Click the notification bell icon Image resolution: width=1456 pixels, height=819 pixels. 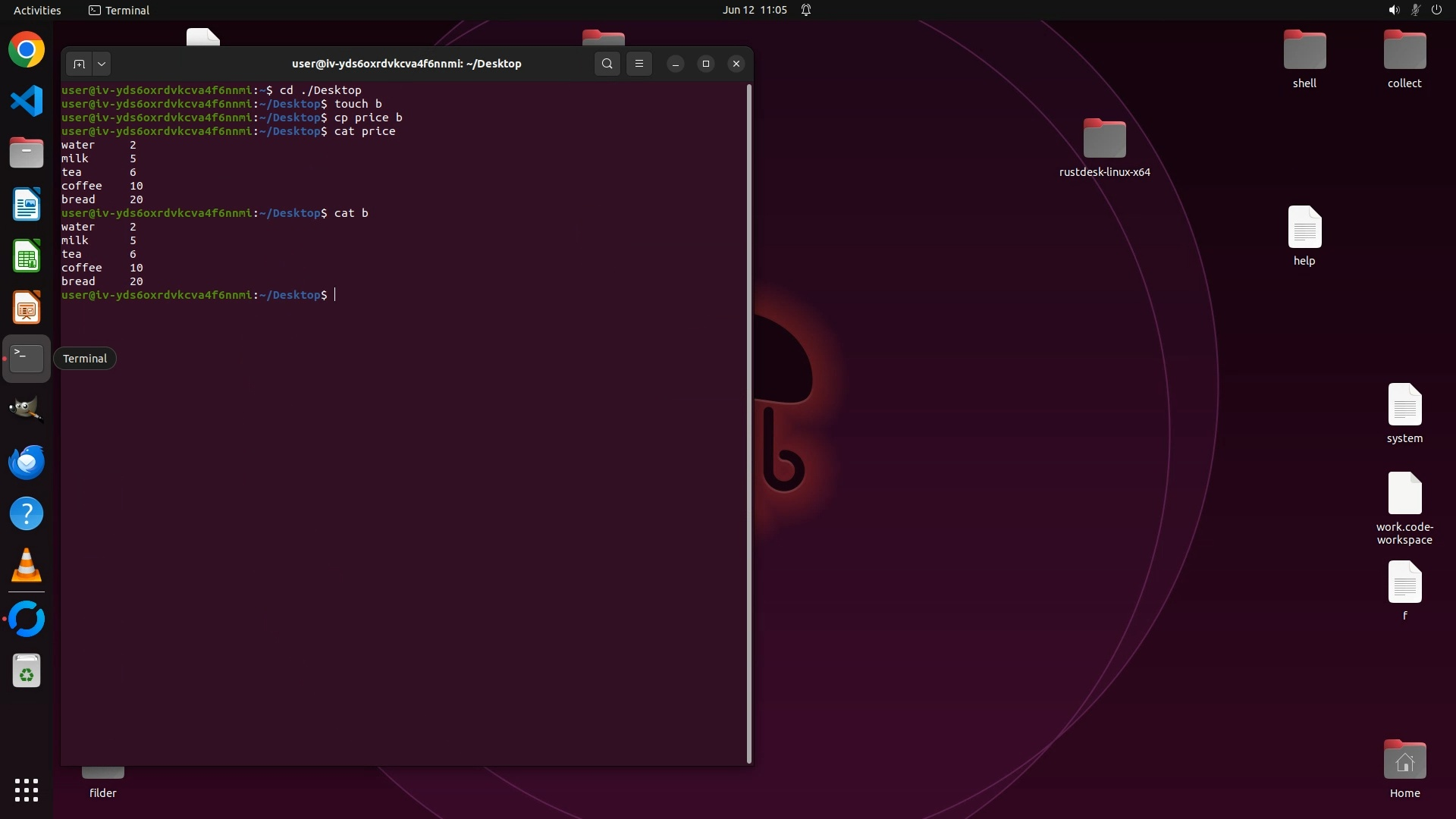tap(806, 10)
